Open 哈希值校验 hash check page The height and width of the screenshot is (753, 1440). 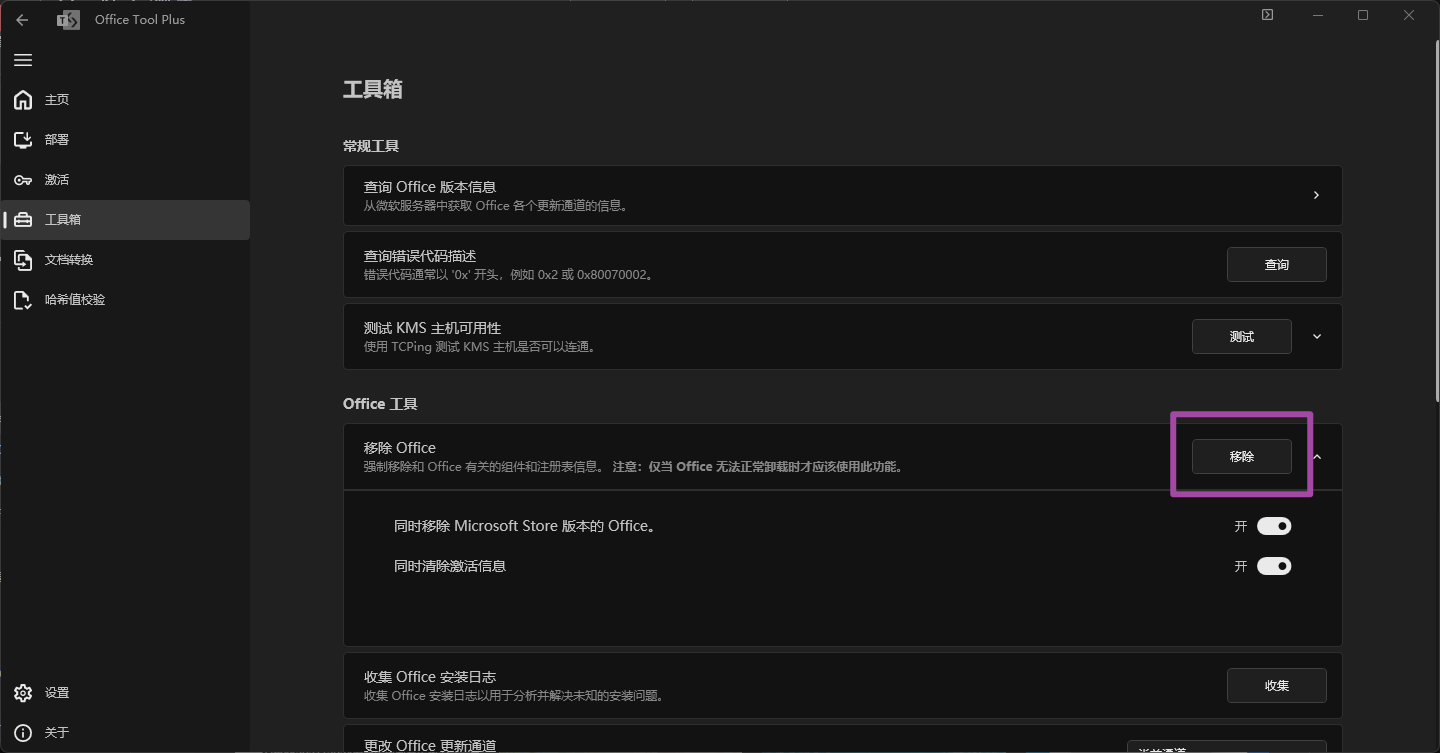click(125, 300)
